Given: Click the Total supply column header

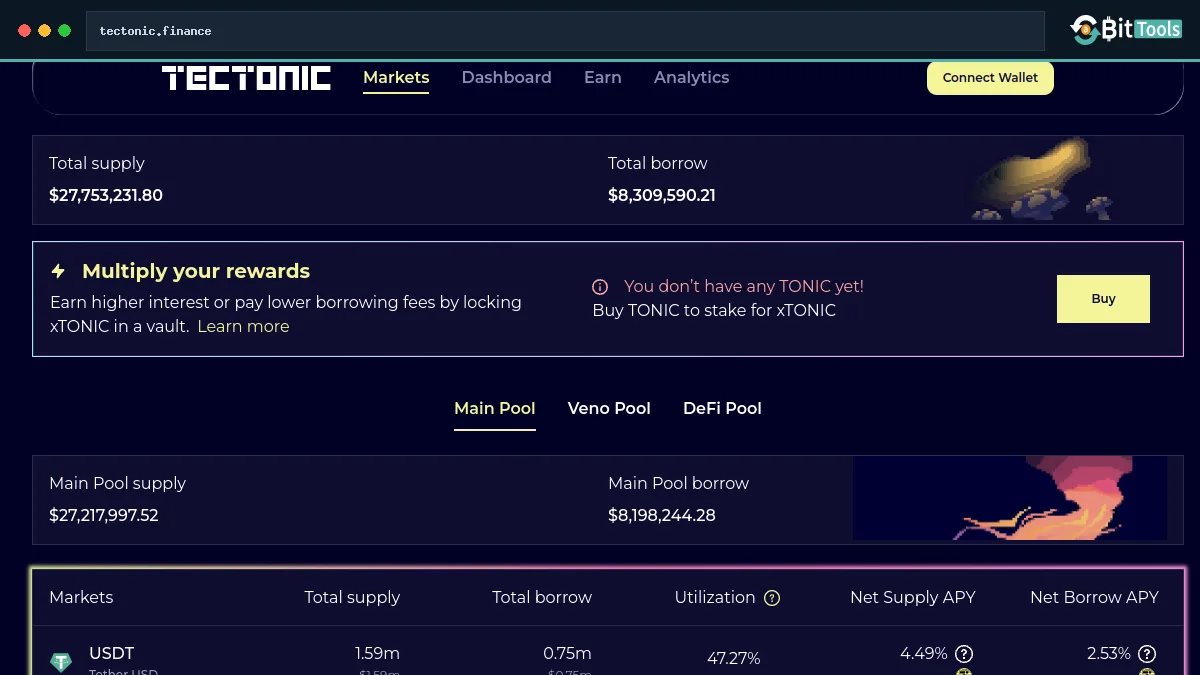Looking at the screenshot, I should (x=352, y=597).
